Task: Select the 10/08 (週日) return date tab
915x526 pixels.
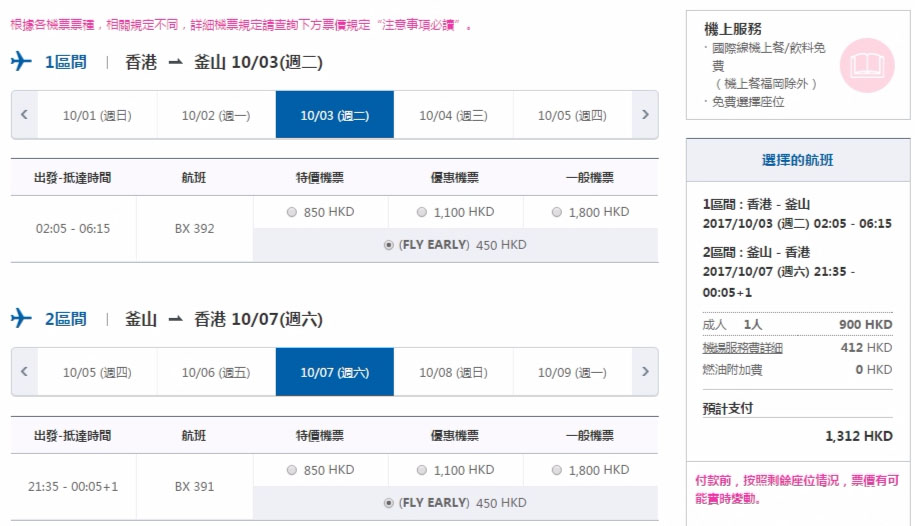Action: tap(453, 372)
